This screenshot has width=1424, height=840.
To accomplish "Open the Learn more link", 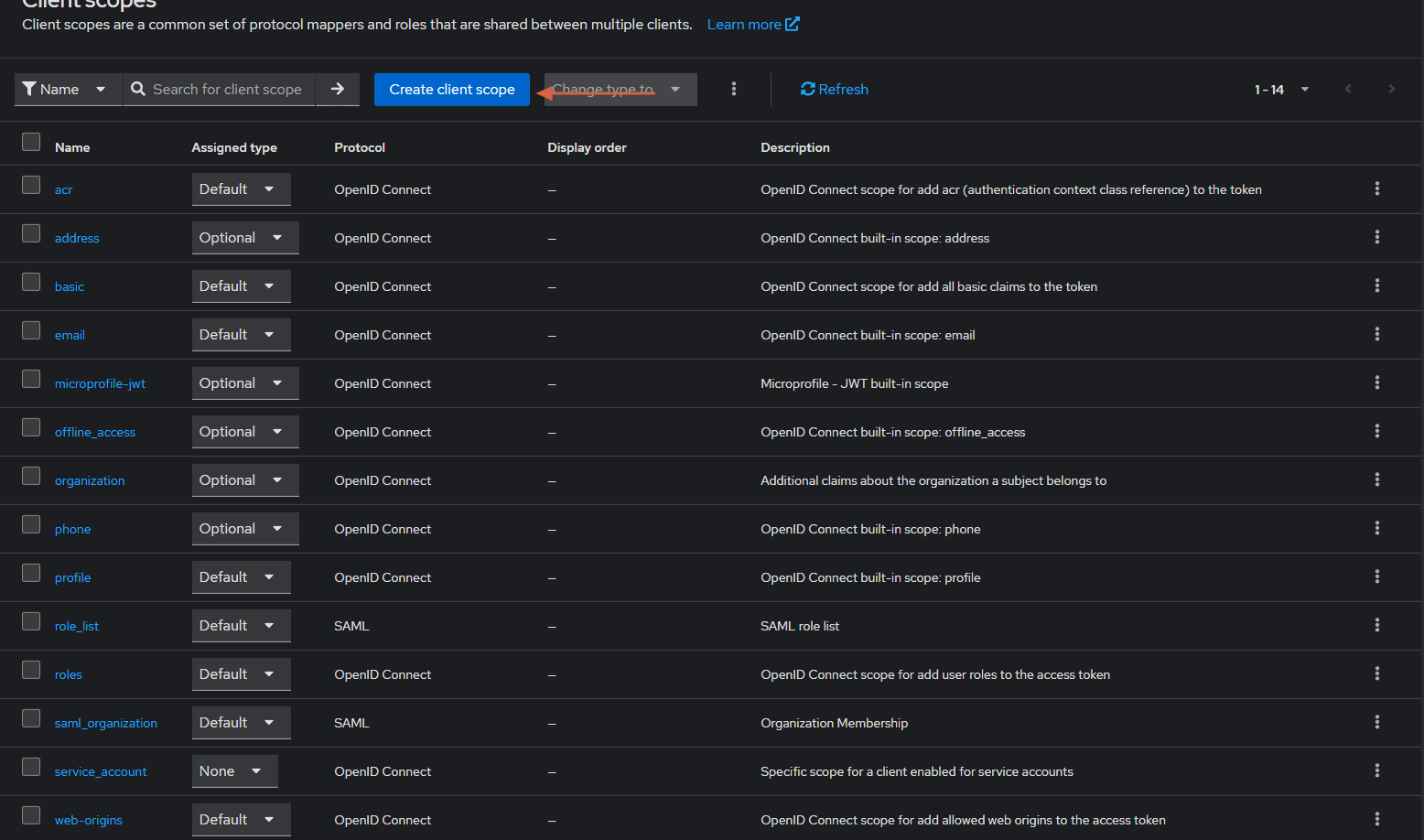I will point(753,24).
